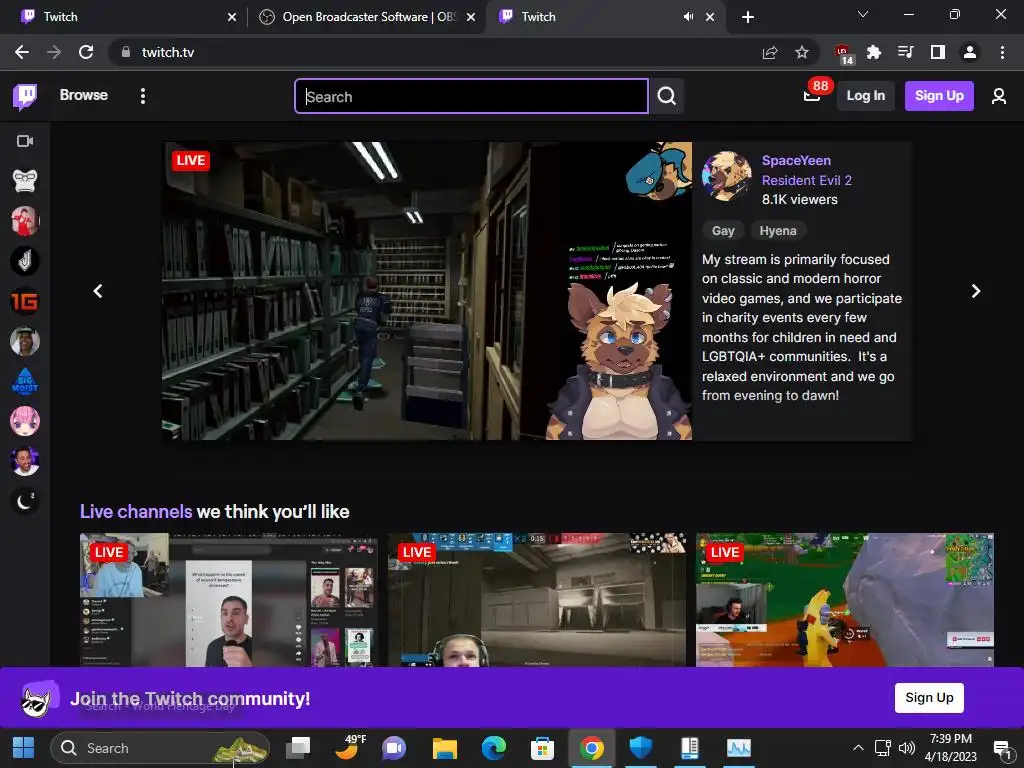
Task: Open the three-dot more menu beside Browse
Action: tap(143, 96)
